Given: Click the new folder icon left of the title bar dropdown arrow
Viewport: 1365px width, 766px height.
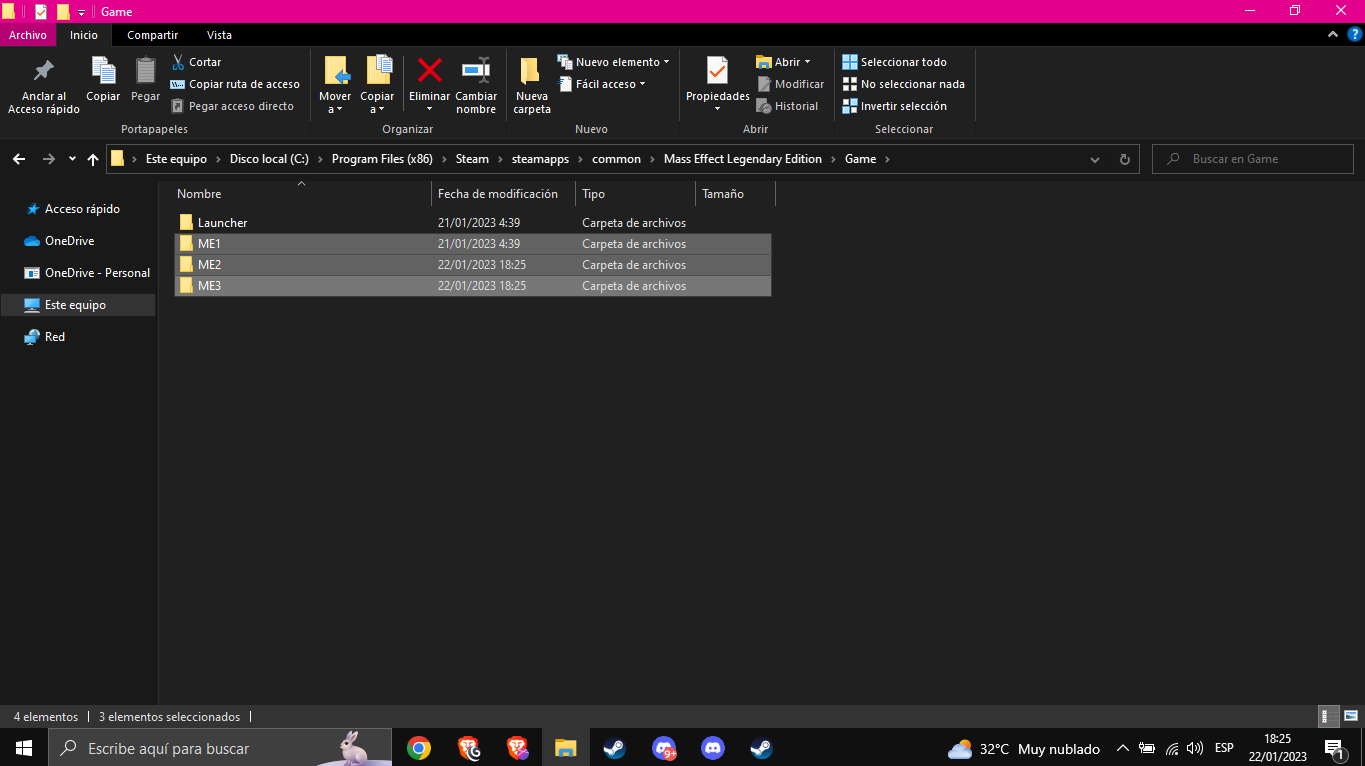Looking at the screenshot, I should [63, 12].
